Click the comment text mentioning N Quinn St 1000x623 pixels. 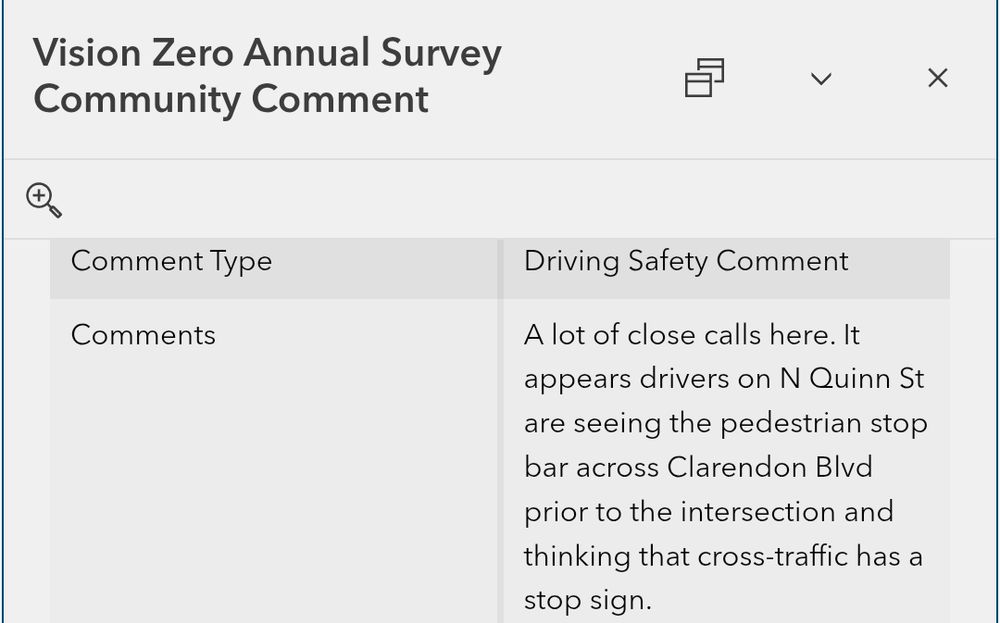point(724,378)
